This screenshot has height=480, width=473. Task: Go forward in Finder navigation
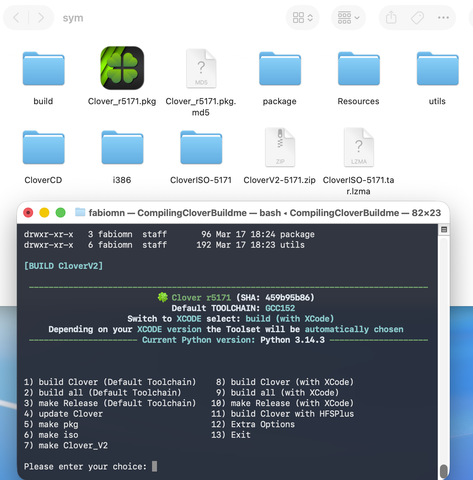click(41, 18)
